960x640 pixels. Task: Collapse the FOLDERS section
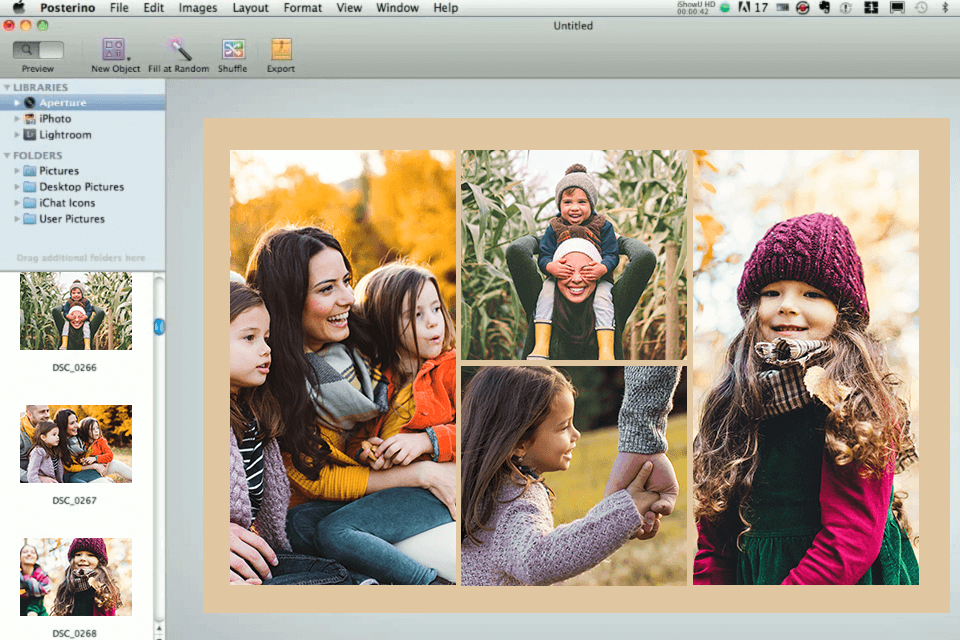click(7, 156)
